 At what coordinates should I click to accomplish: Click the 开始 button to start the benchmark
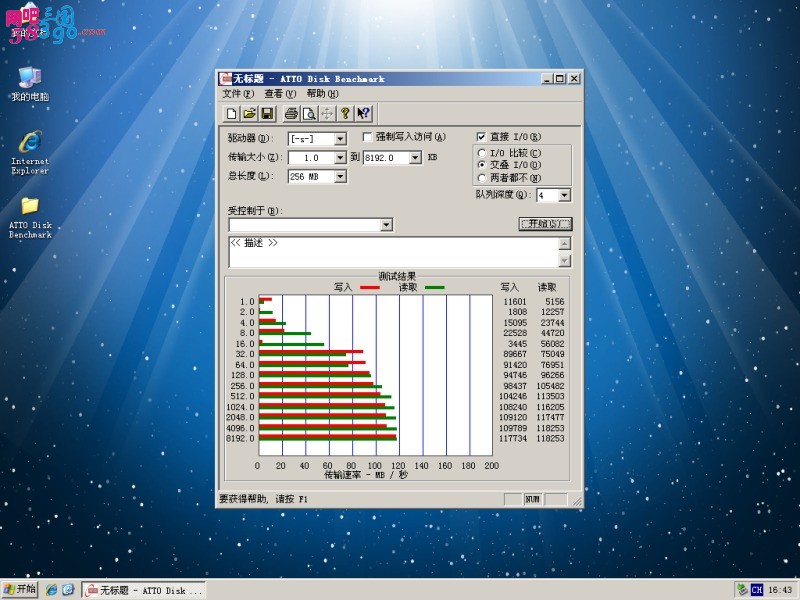pos(545,223)
